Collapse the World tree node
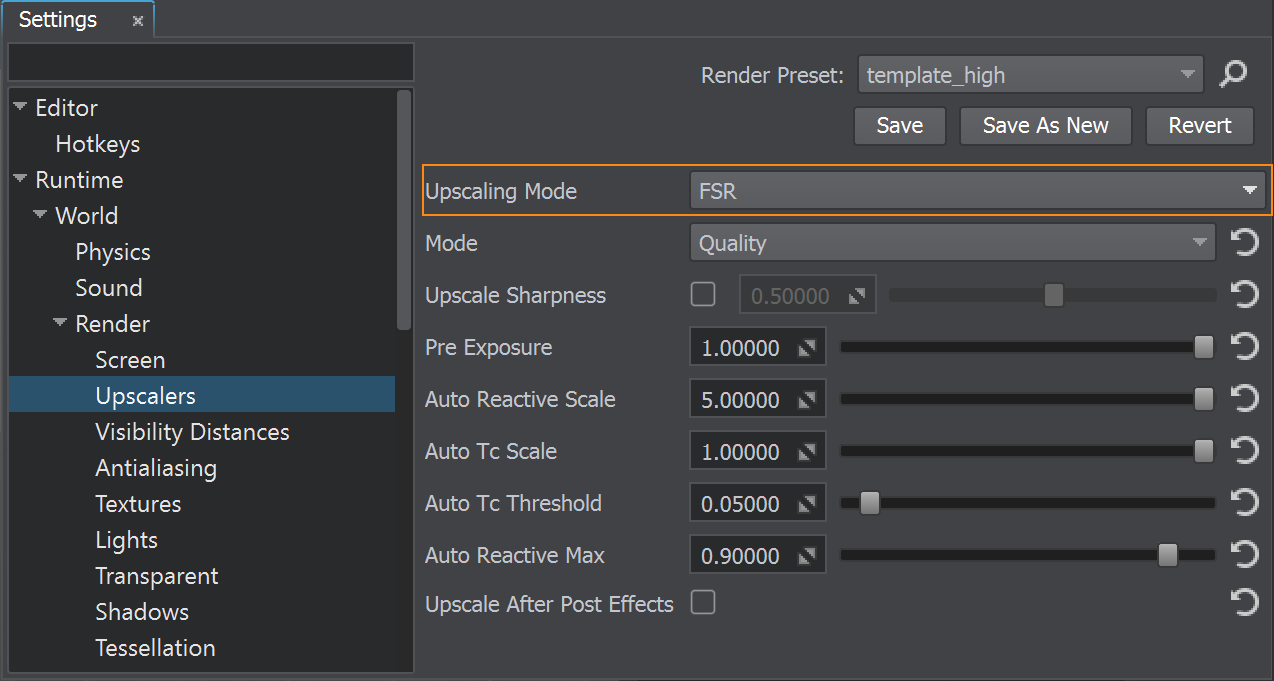Screen dimensions: 1274x681 click(x=40, y=215)
